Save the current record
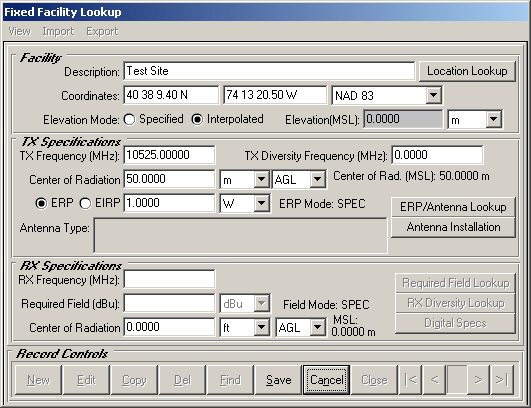Viewport: 531px width, 408px height. click(278, 380)
